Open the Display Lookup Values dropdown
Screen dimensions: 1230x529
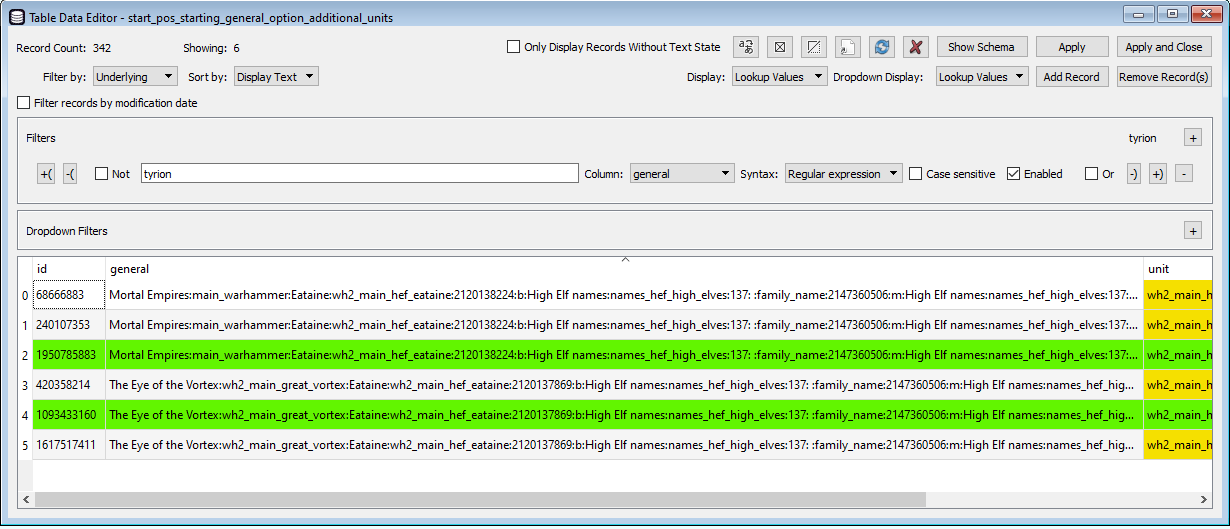pyautogui.click(x=779, y=77)
